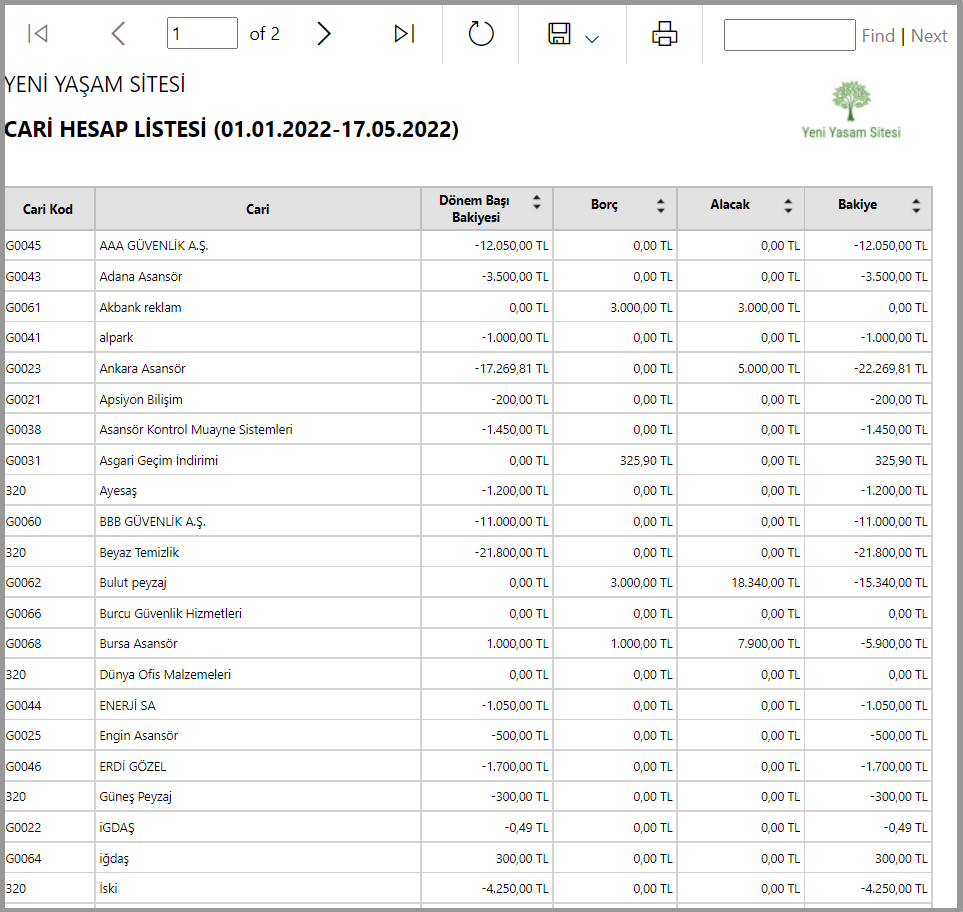Sort by Dönem Başı Bakiyesi column
The height and width of the screenshot is (912, 963).
click(537, 203)
